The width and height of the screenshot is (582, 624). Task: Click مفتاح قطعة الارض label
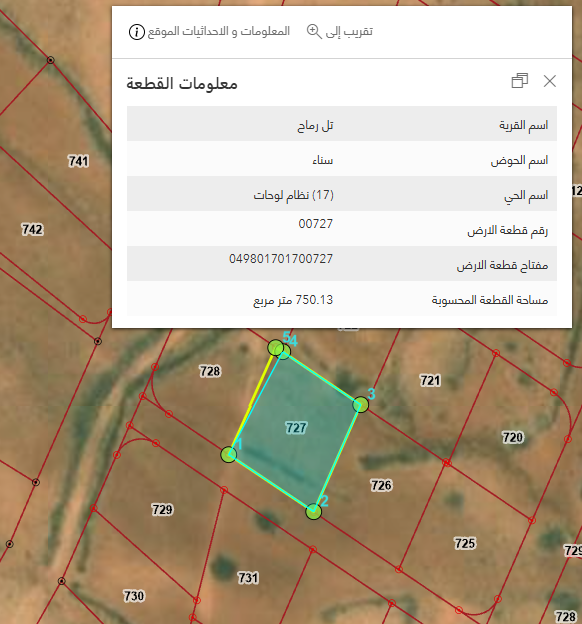coord(502,265)
